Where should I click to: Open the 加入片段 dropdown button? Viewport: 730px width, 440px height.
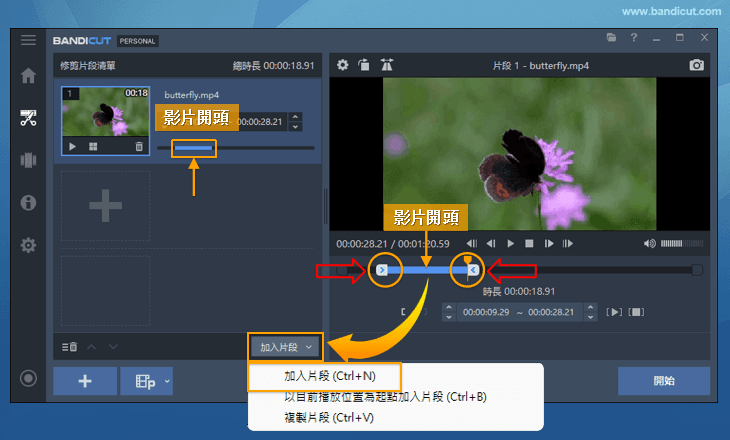click(x=285, y=347)
